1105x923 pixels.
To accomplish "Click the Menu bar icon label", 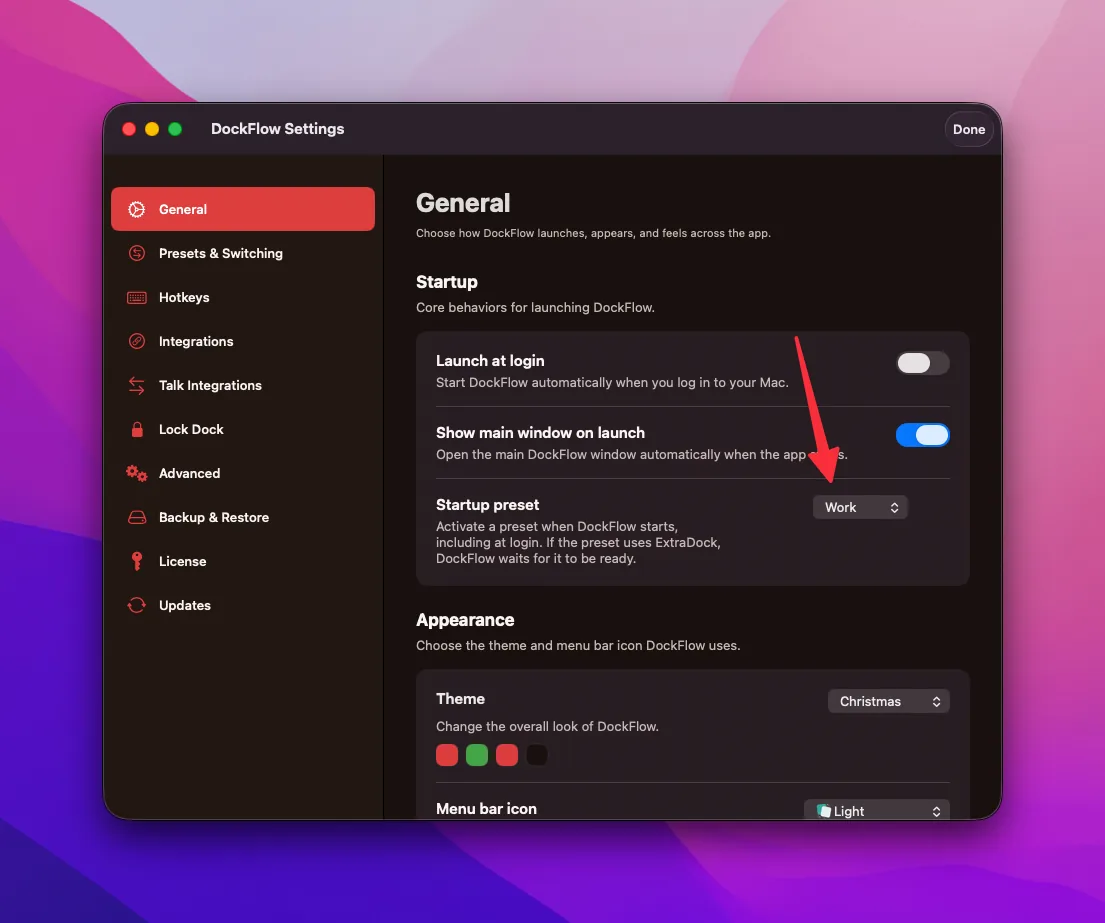I will click(486, 809).
